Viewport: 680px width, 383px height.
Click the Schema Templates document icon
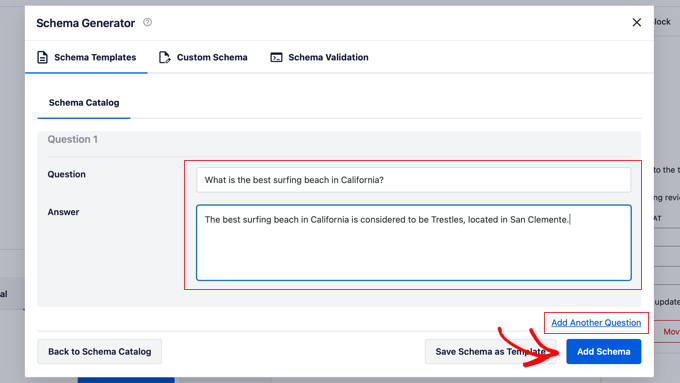pos(42,57)
